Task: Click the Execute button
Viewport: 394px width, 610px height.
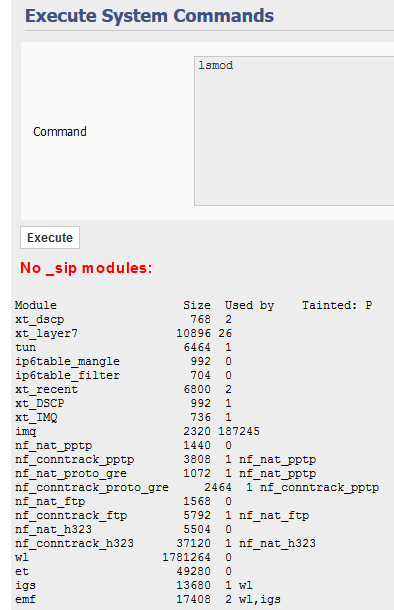Action: click(50, 237)
